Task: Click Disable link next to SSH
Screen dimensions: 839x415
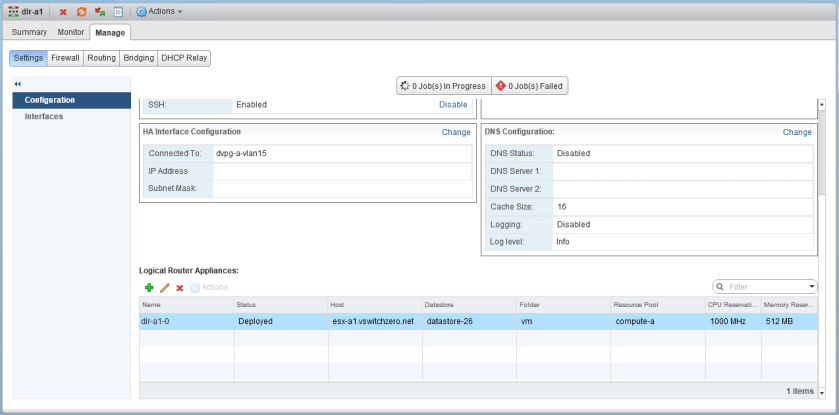Action: (x=453, y=104)
